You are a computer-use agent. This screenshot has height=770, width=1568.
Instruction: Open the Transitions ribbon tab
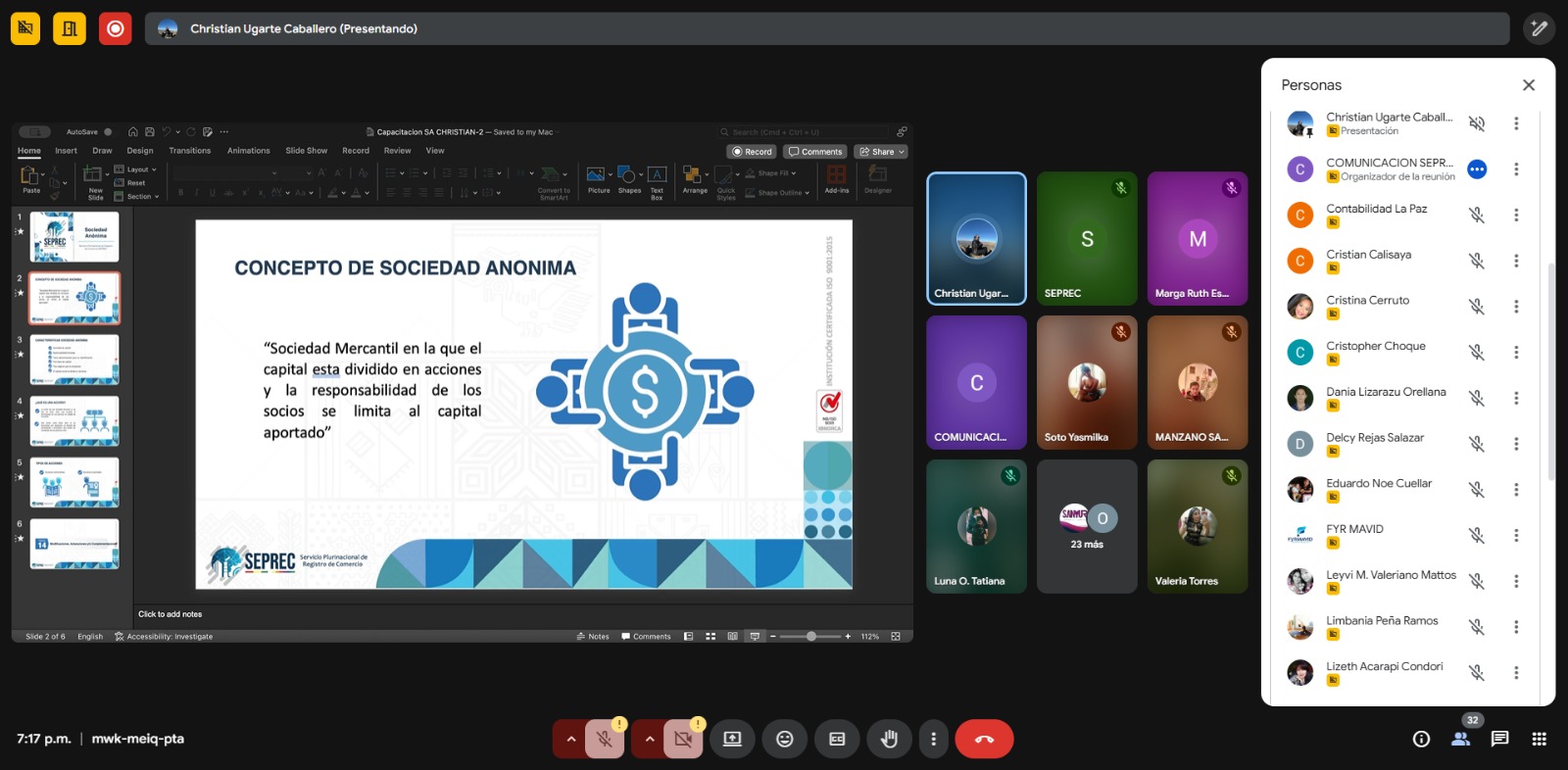[x=189, y=151]
